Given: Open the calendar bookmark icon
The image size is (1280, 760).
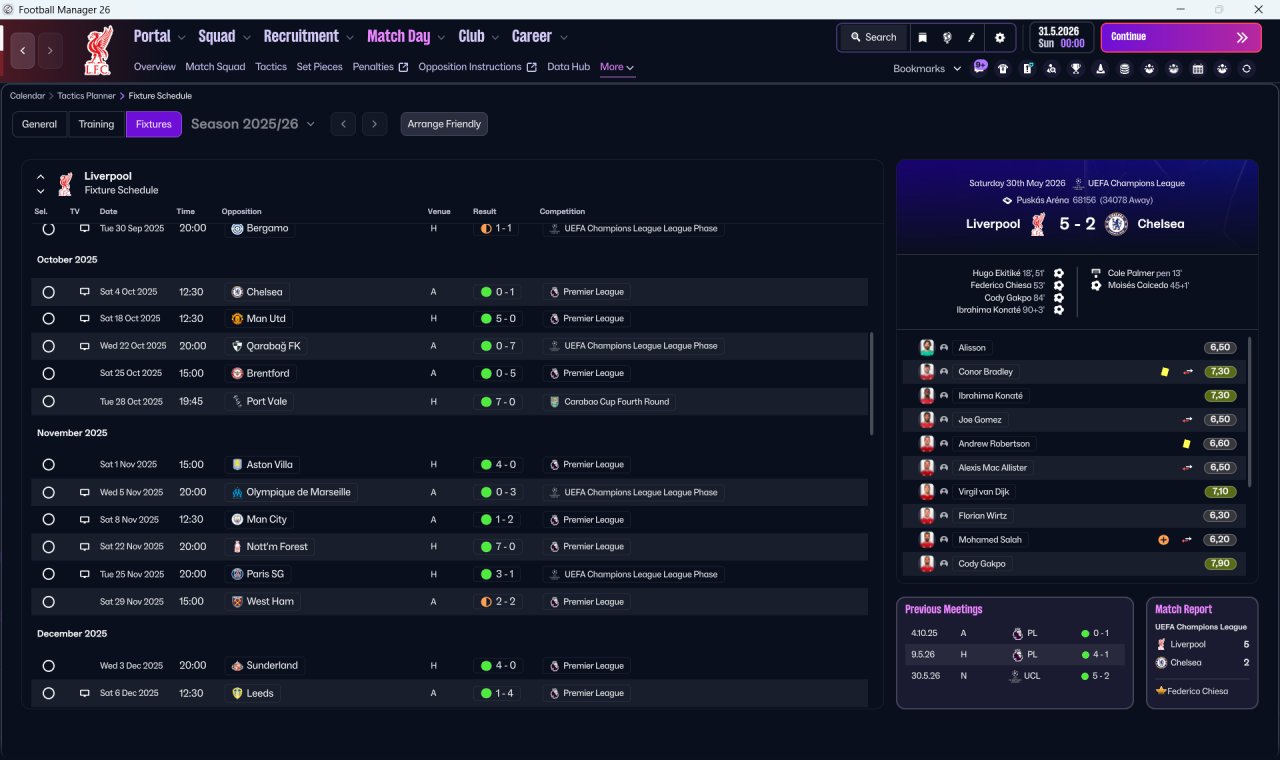Looking at the screenshot, I should point(1198,69).
